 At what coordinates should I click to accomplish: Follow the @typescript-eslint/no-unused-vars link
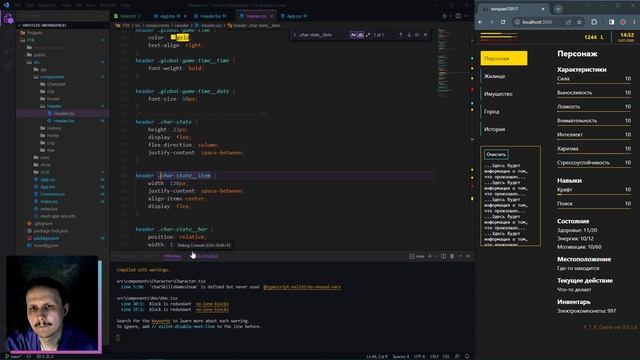[302, 287]
